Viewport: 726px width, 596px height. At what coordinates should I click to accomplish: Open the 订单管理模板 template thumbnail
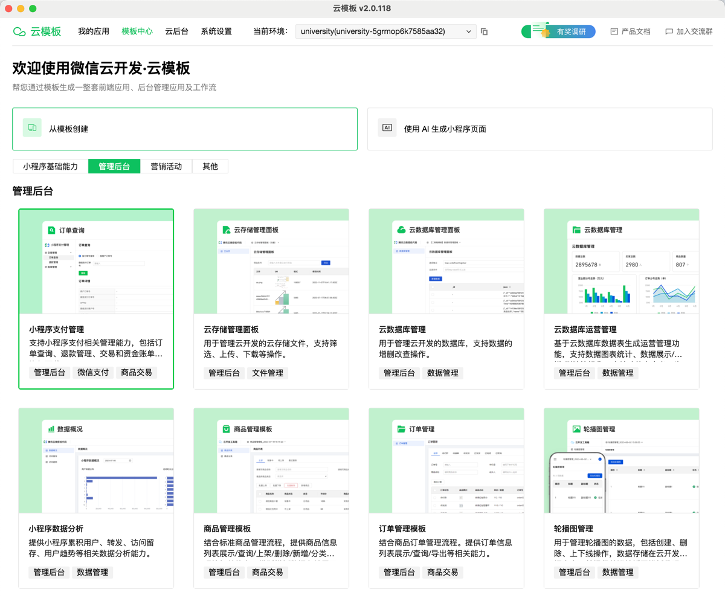coord(446,460)
